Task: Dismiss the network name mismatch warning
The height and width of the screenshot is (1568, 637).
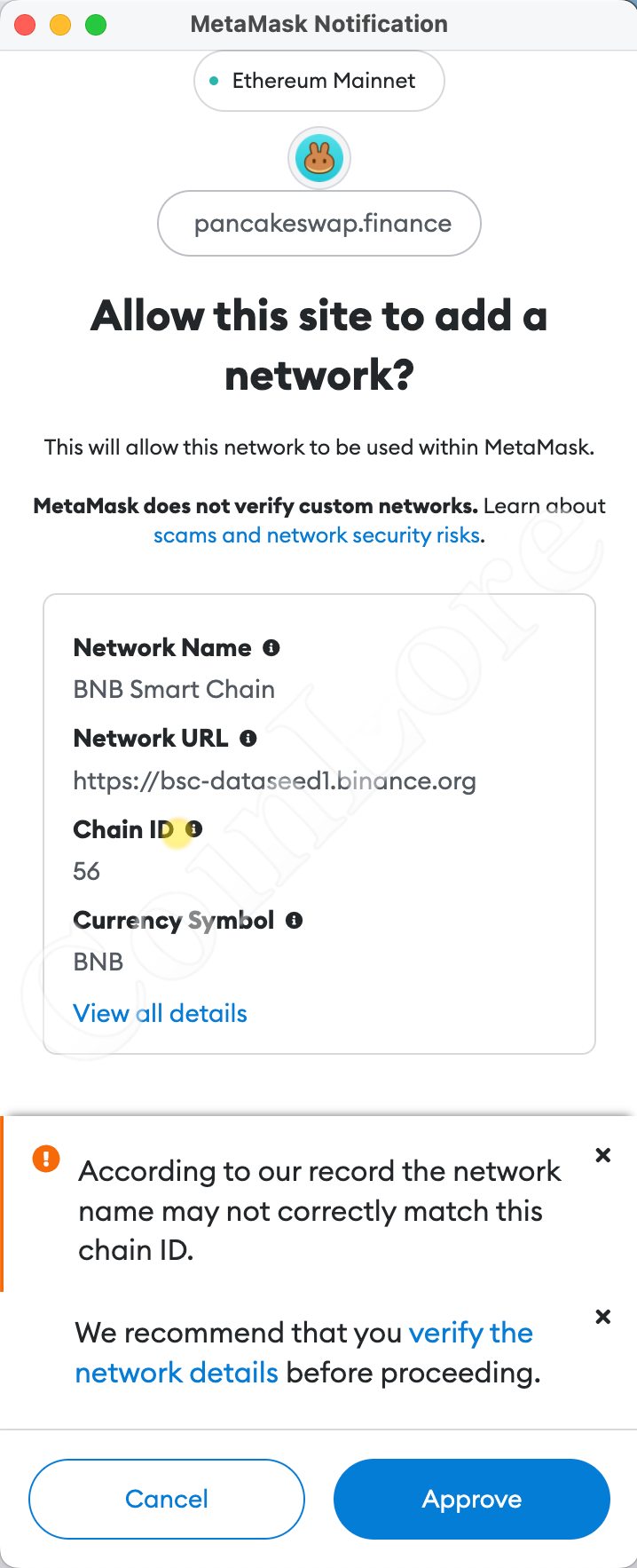Action: [603, 1155]
